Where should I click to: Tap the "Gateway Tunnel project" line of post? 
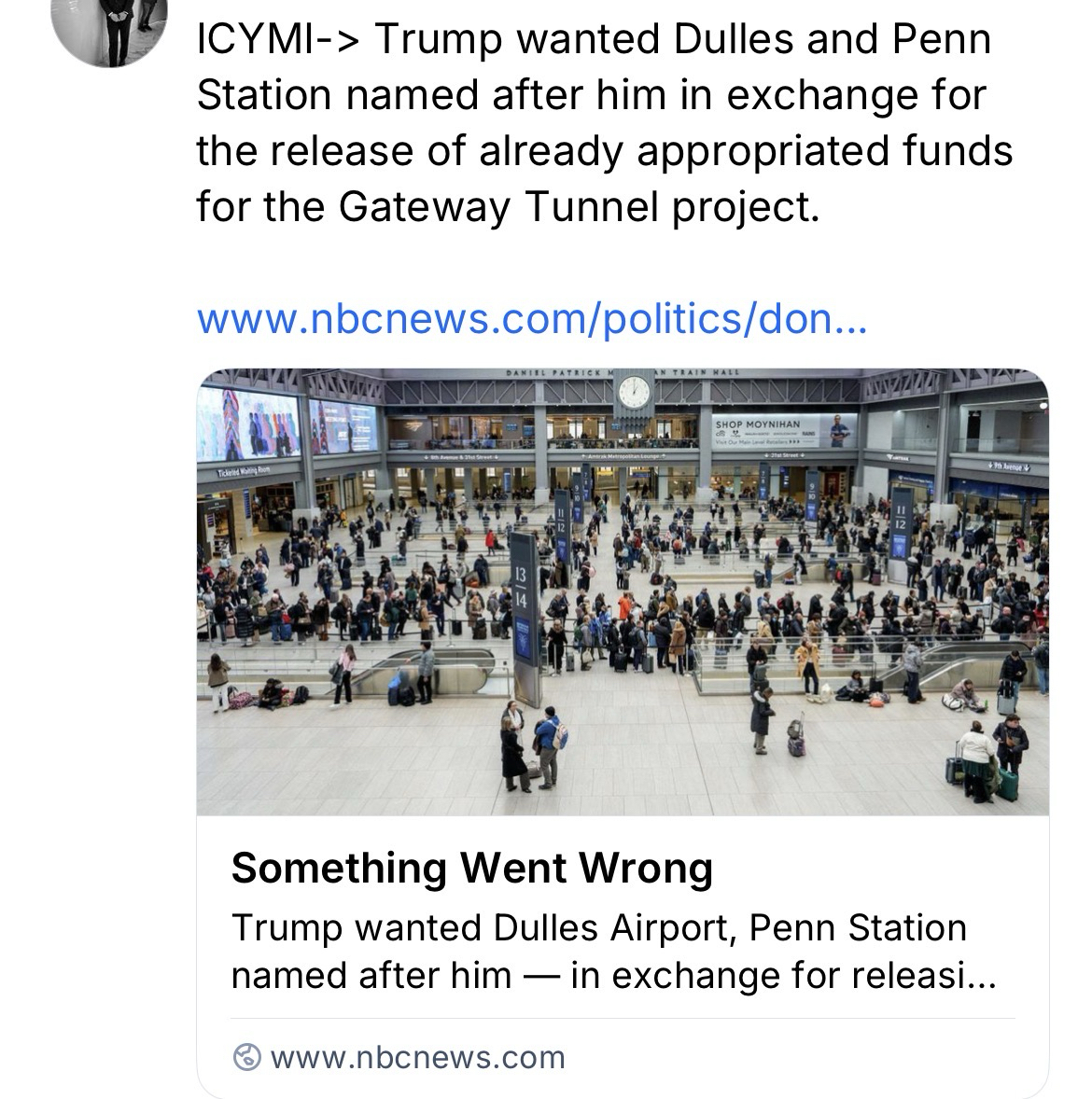(508, 206)
